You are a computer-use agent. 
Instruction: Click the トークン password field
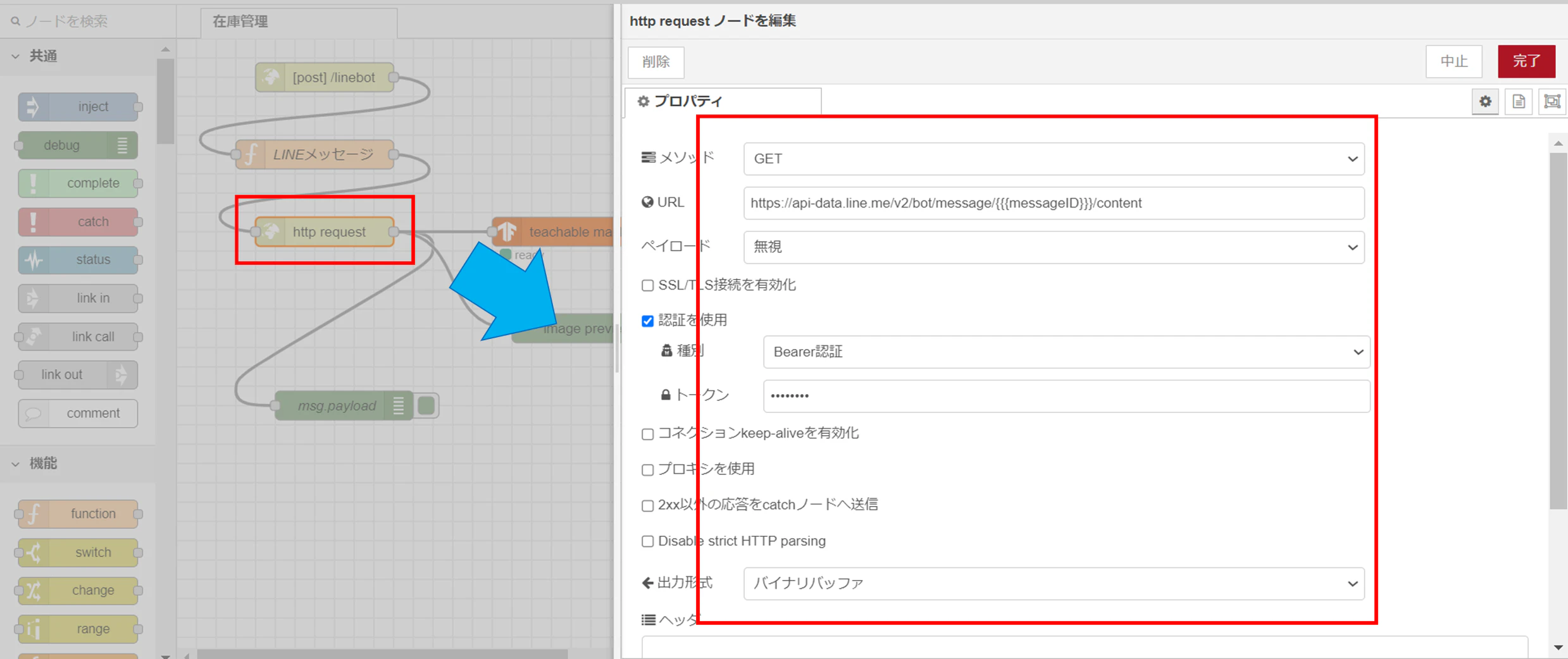pyautogui.click(x=1066, y=396)
